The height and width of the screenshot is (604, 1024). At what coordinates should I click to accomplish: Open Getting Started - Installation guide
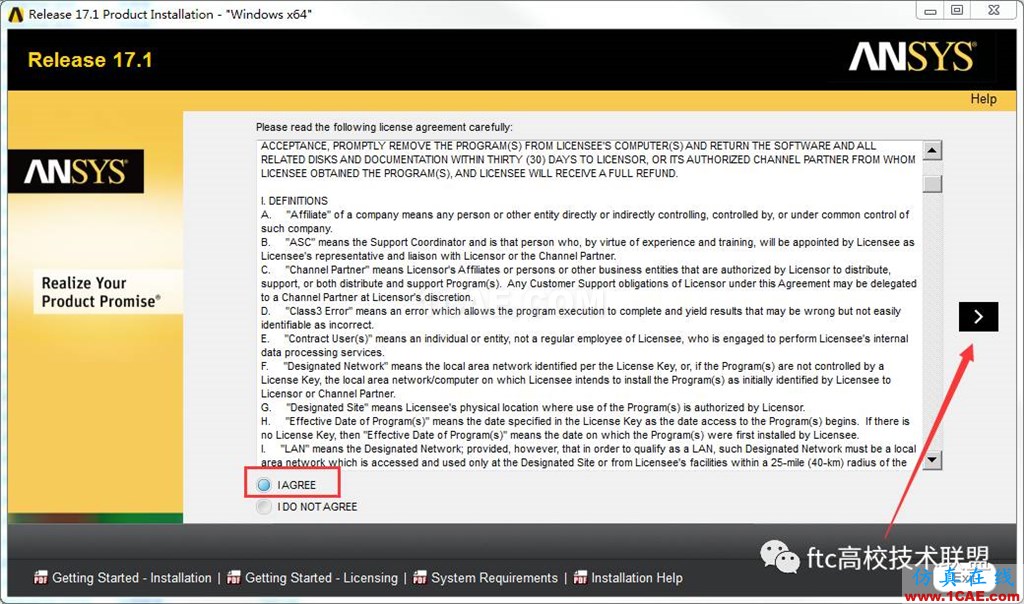click(x=132, y=578)
